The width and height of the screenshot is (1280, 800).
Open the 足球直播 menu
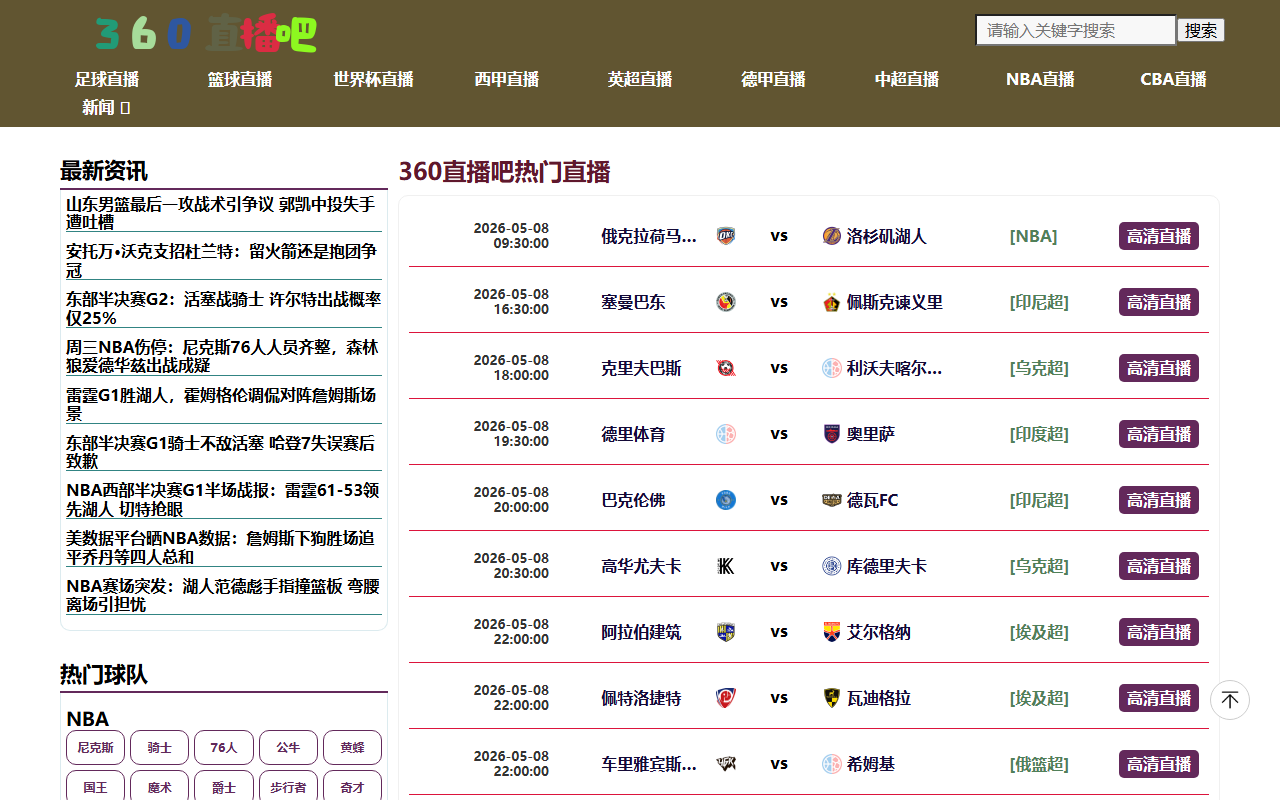click(107, 79)
